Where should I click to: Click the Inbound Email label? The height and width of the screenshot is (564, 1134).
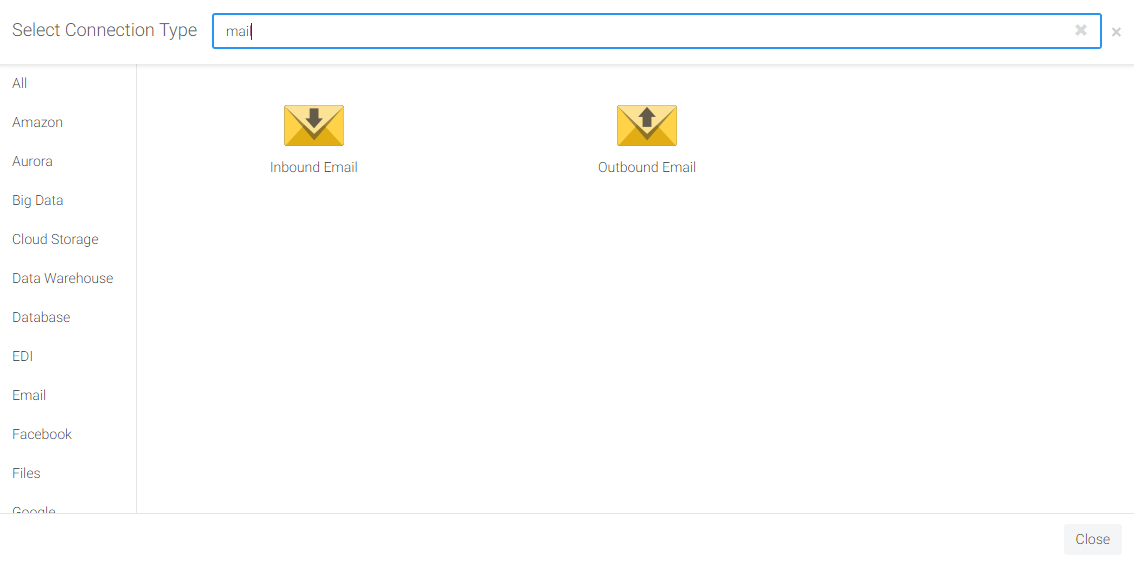314,168
